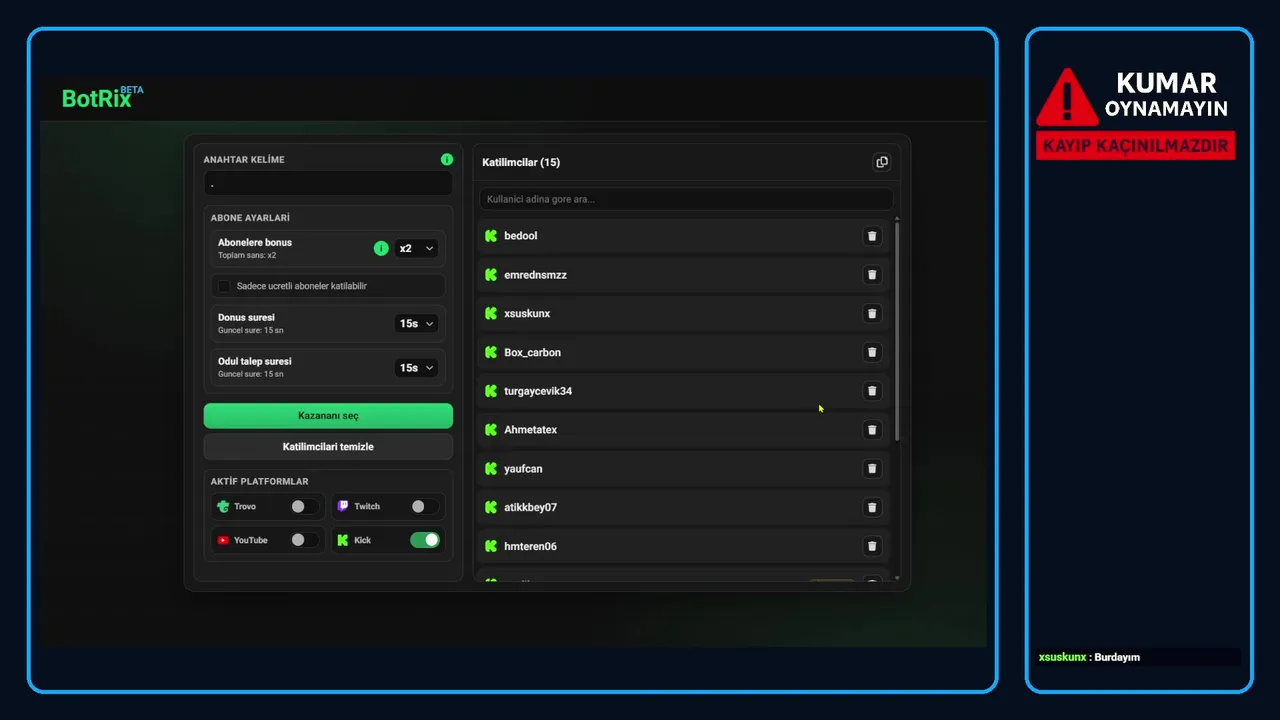Remove atikkbey07 with the trash icon
Screen dimensions: 1280x720
coord(872,507)
